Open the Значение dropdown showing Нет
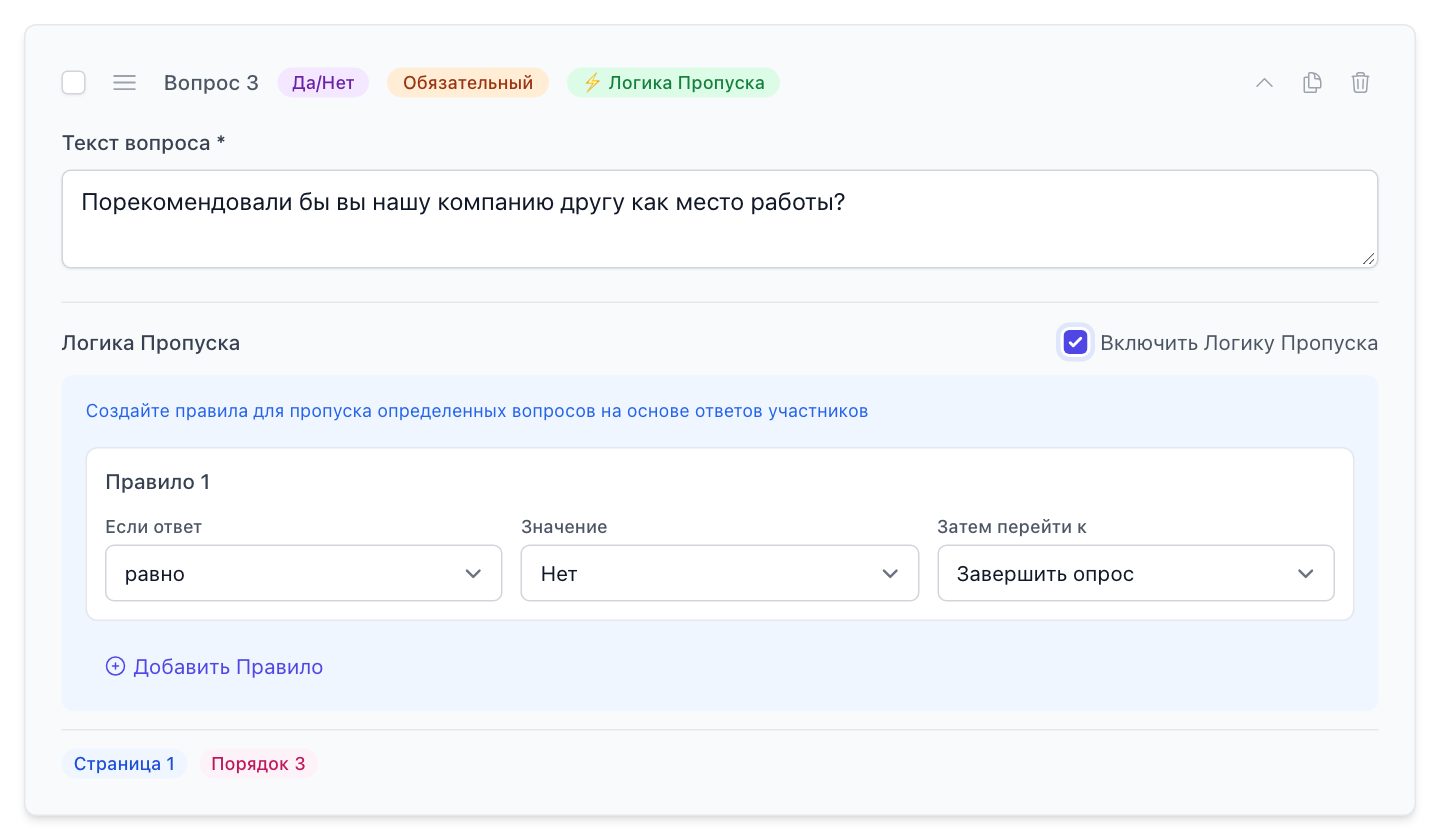 pos(719,573)
